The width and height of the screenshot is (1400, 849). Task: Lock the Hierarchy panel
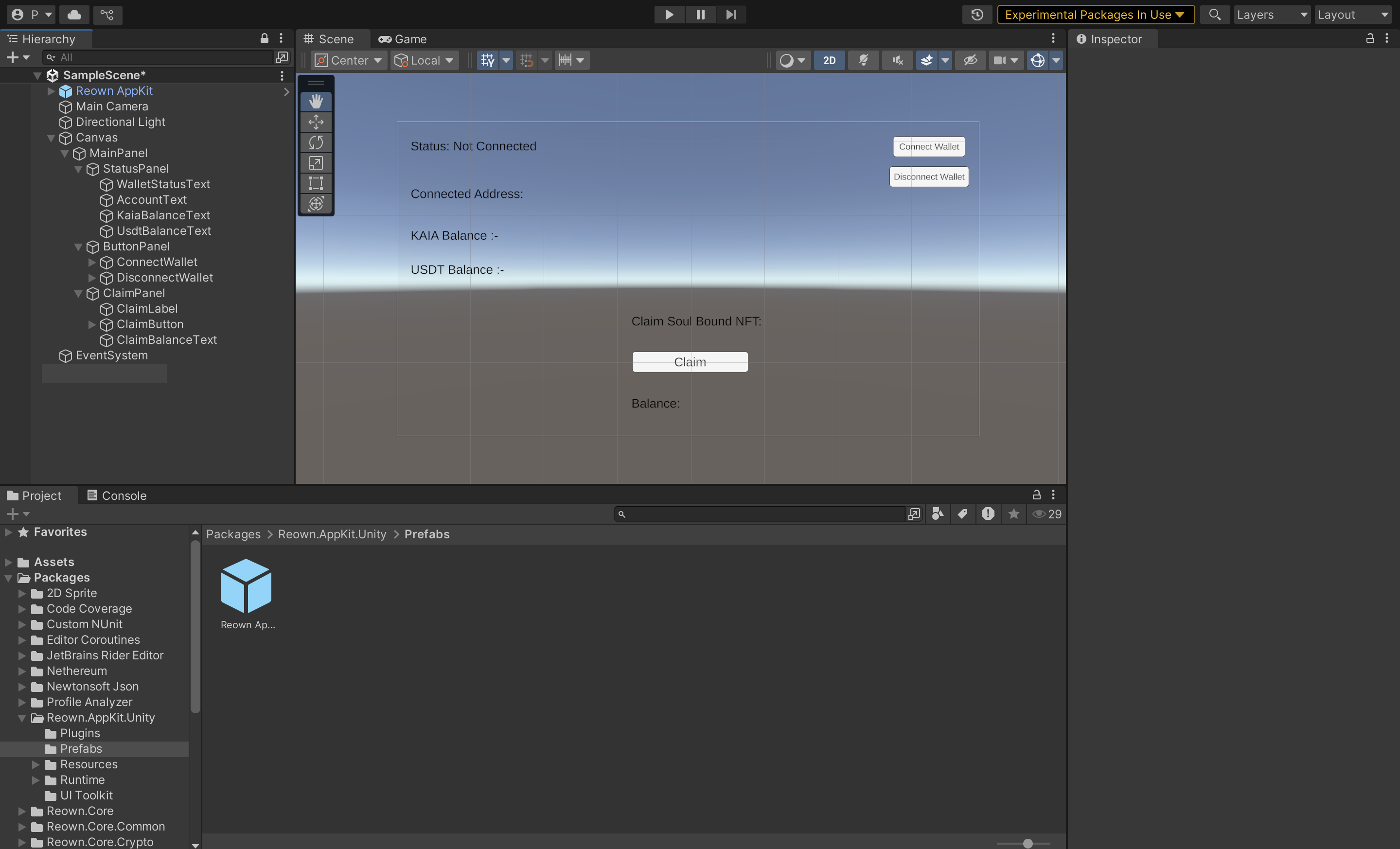pyautogui.click(x=264, y=38)
